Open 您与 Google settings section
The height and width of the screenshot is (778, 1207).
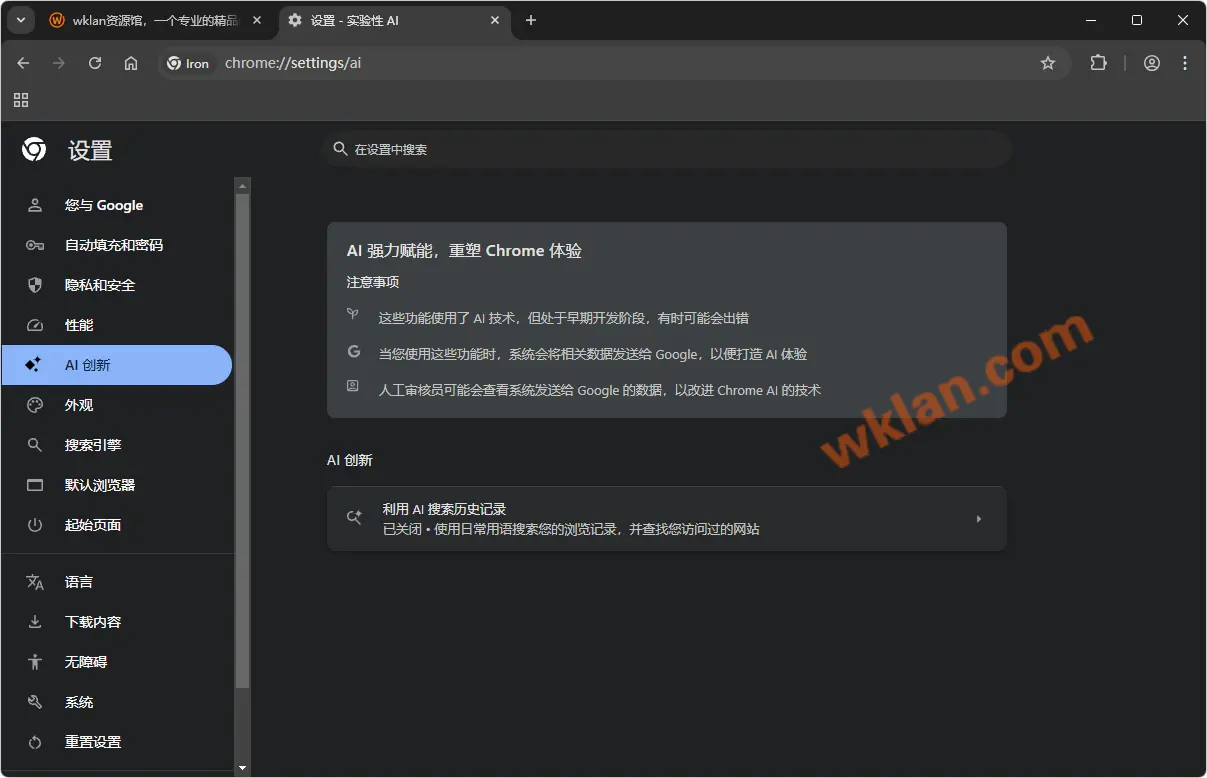(117, 205)
